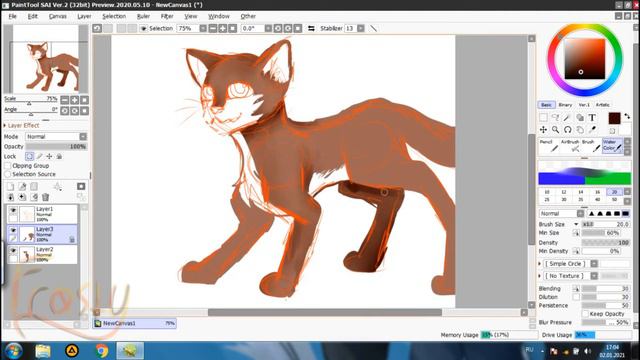Viewport: 640px width, 360px height.
Task: Open the Layer menu
Action: [x=84, y=16]
